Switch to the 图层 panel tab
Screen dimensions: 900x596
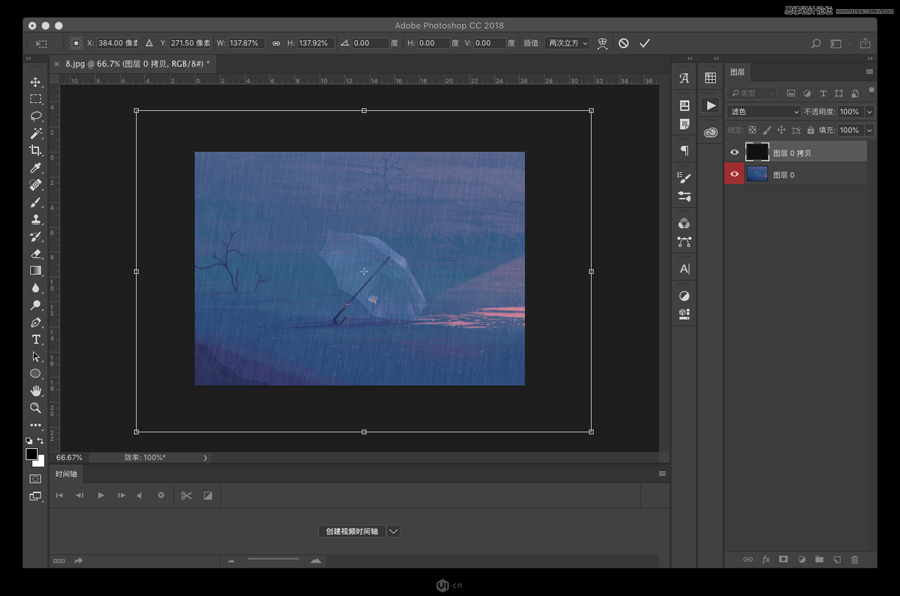[x=737, y=72]
